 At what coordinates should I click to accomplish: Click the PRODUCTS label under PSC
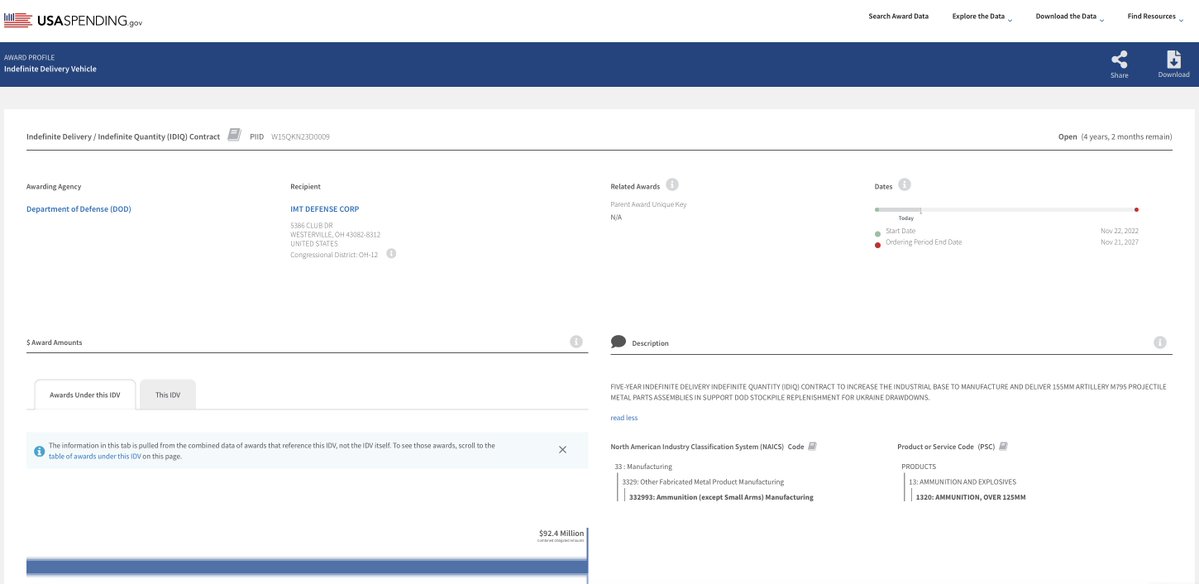tap(918, 466)
